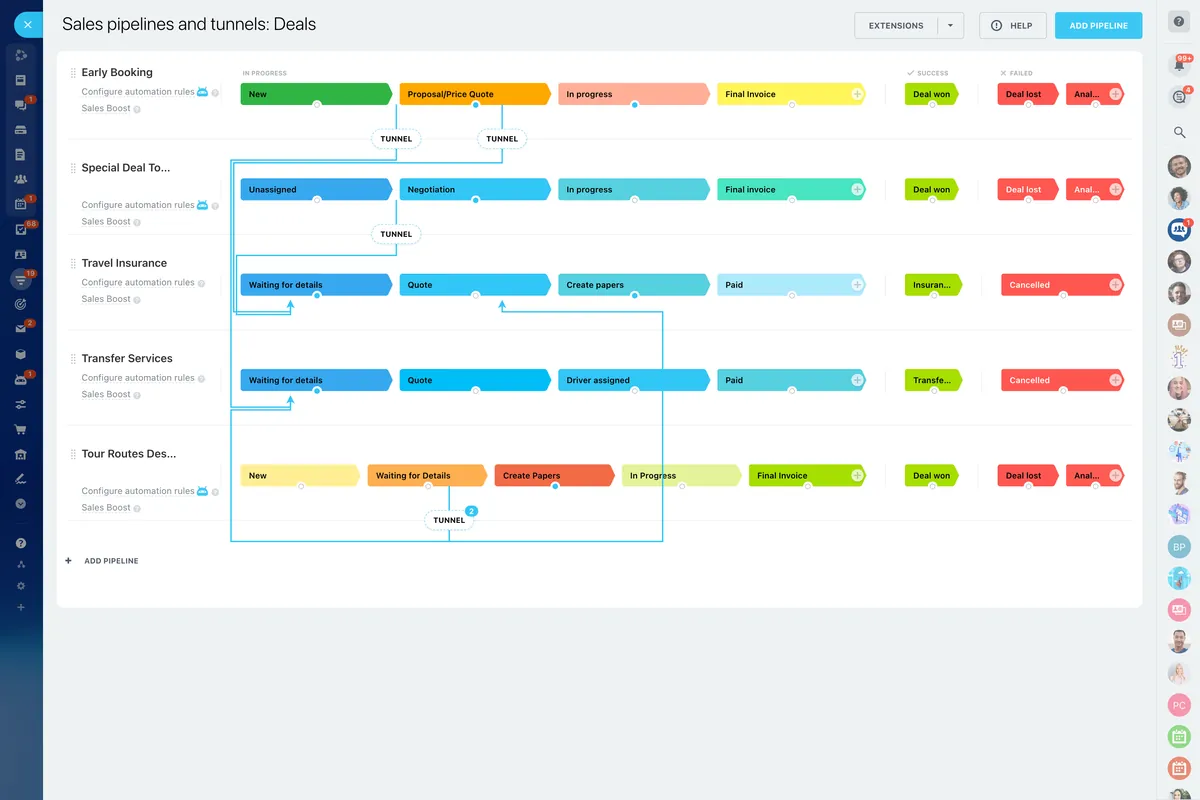Open the settings gear in left sidebar

pyautogui.click(x=20, y=586)
